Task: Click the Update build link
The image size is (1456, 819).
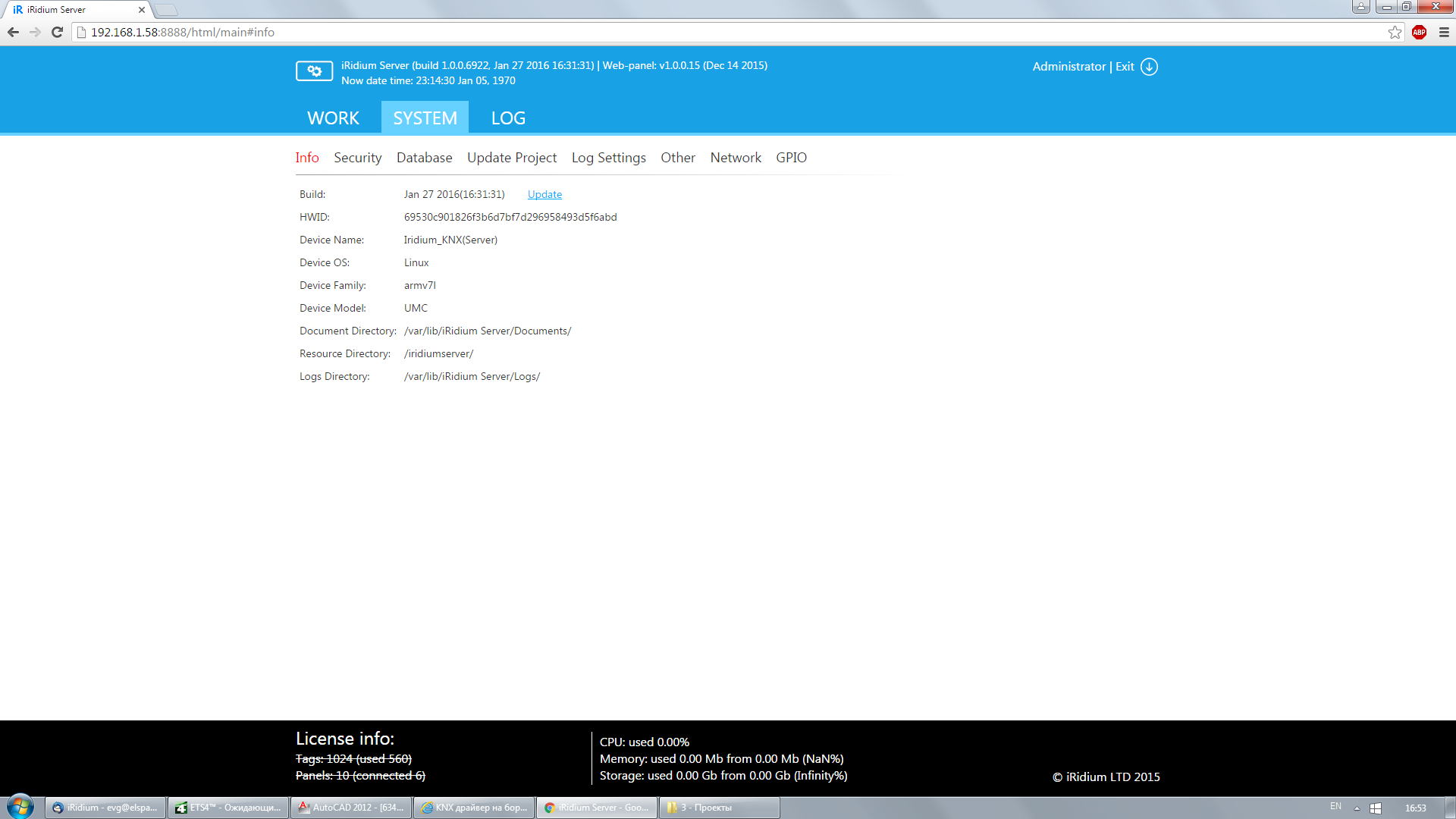Action: click(544, 195)
